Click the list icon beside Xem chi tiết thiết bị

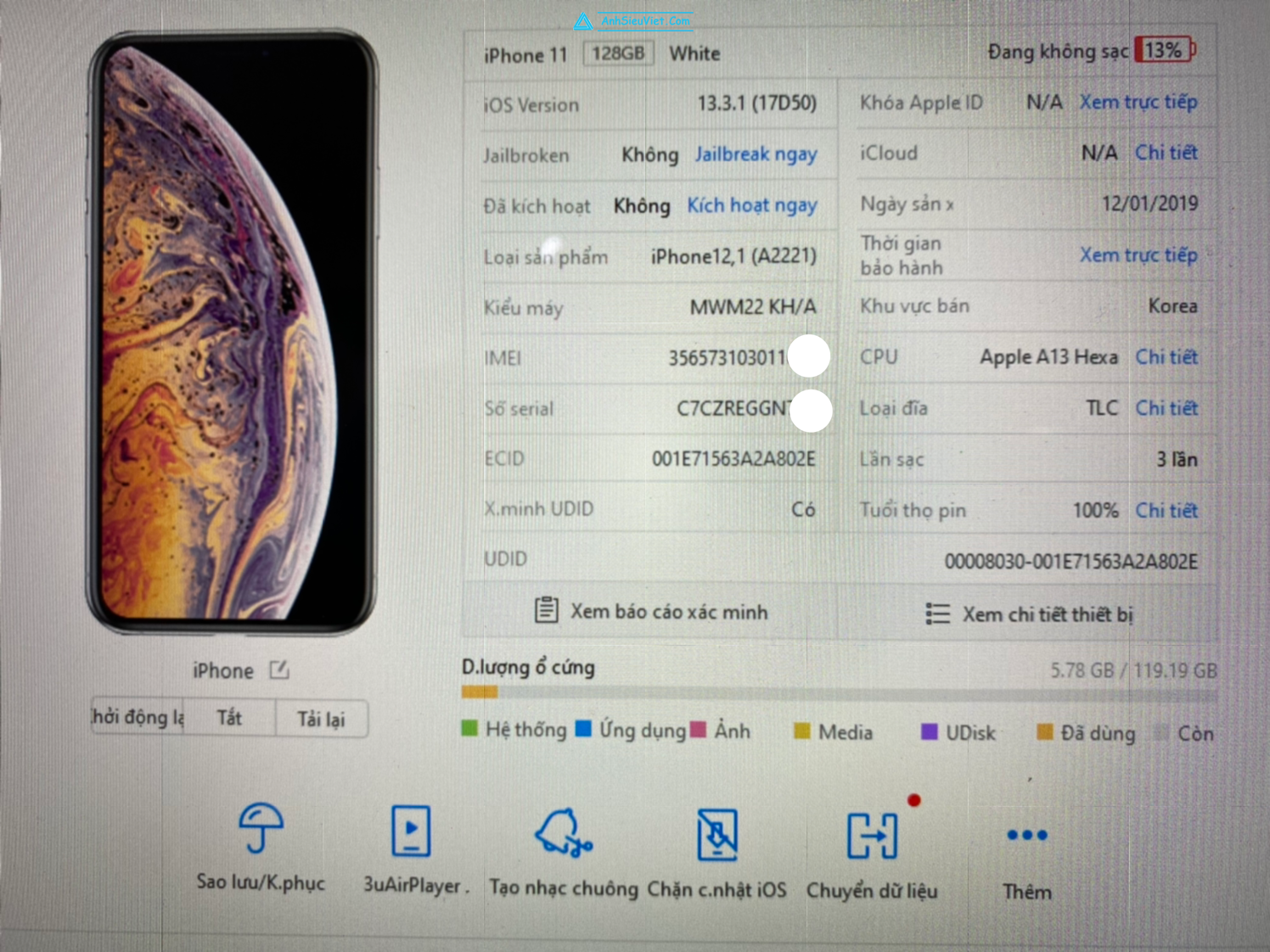[937, 613]
